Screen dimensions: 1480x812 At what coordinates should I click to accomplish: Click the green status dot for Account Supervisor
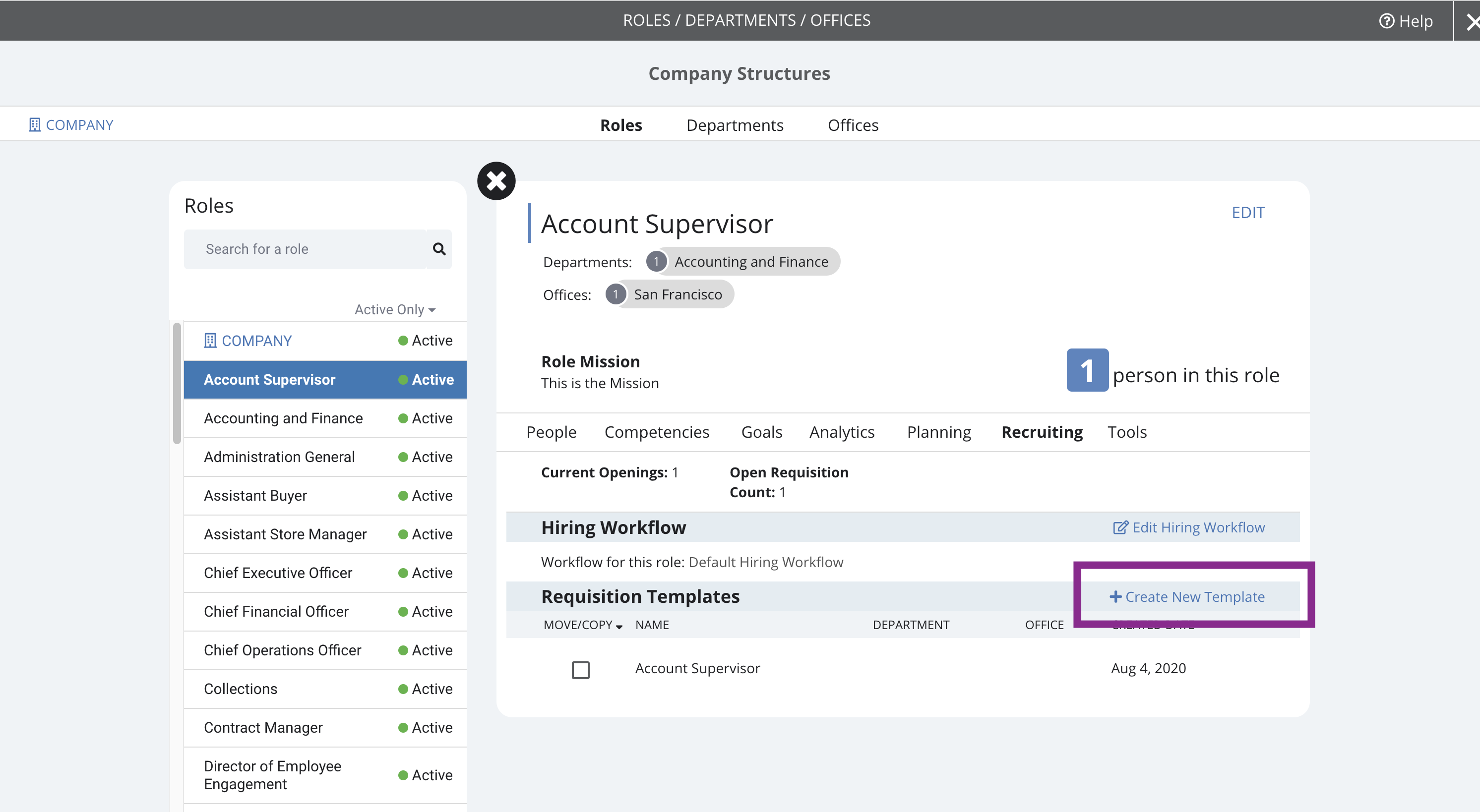pyautogui.click(x=403, y=380)
